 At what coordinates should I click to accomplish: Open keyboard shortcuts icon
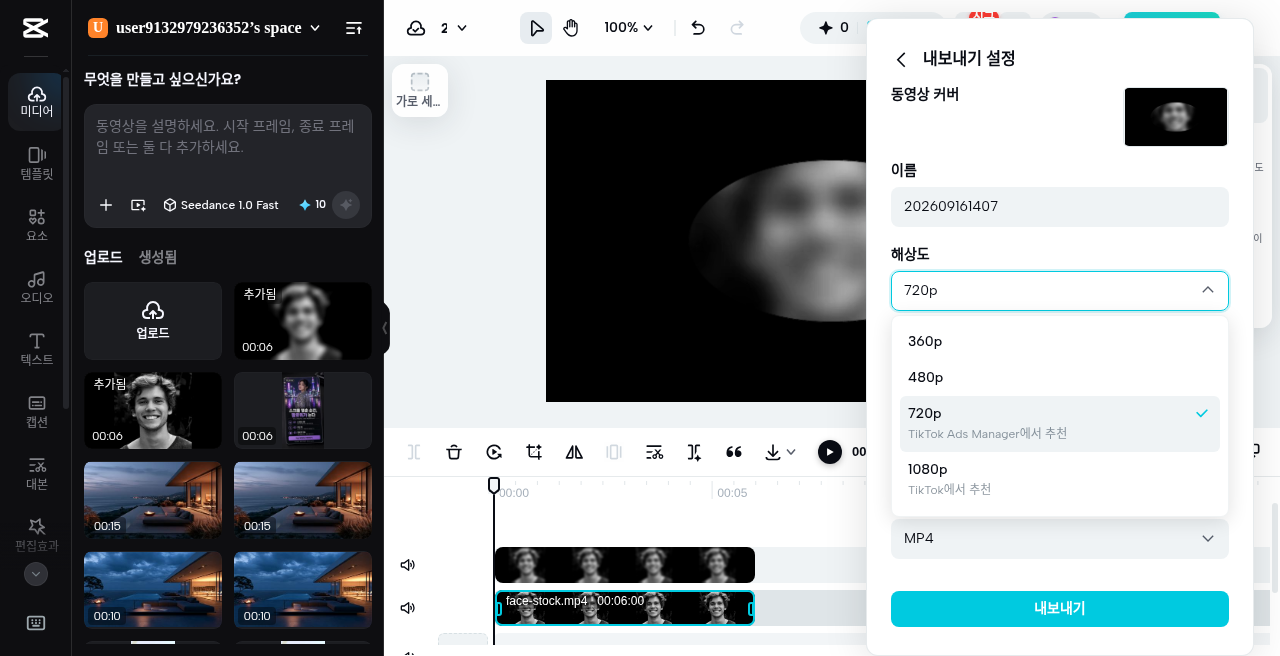36,623
